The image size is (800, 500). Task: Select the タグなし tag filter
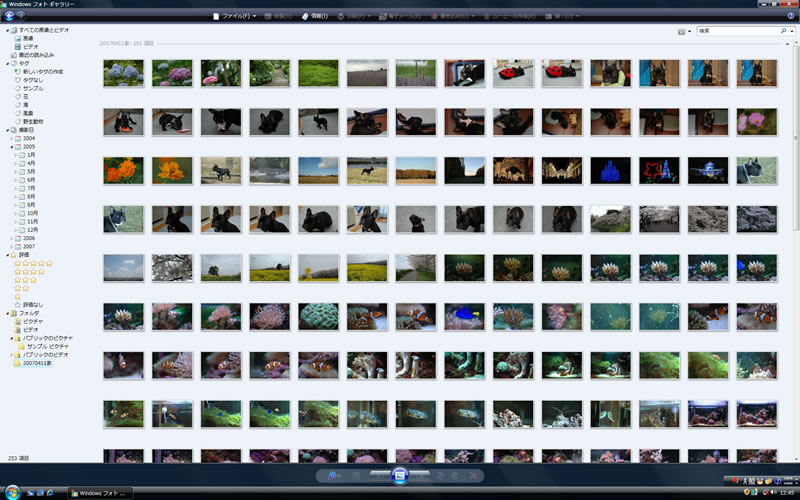33,80
